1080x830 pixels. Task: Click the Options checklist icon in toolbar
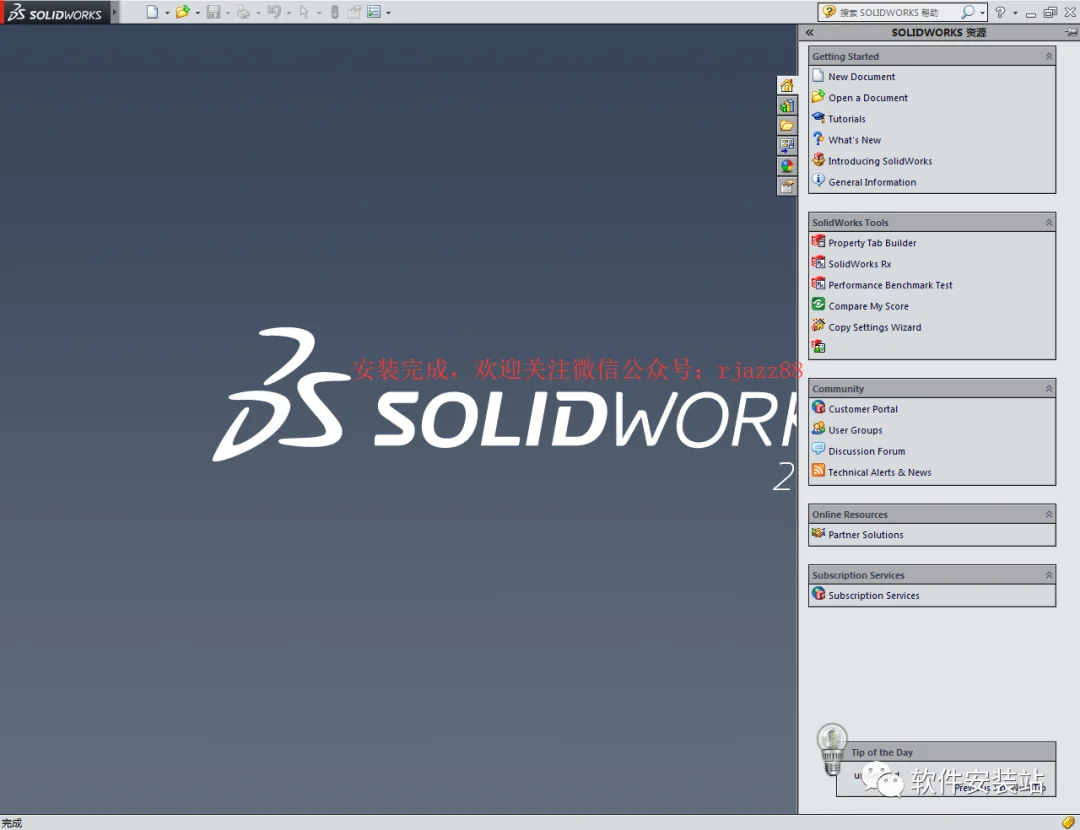[374, 12]
